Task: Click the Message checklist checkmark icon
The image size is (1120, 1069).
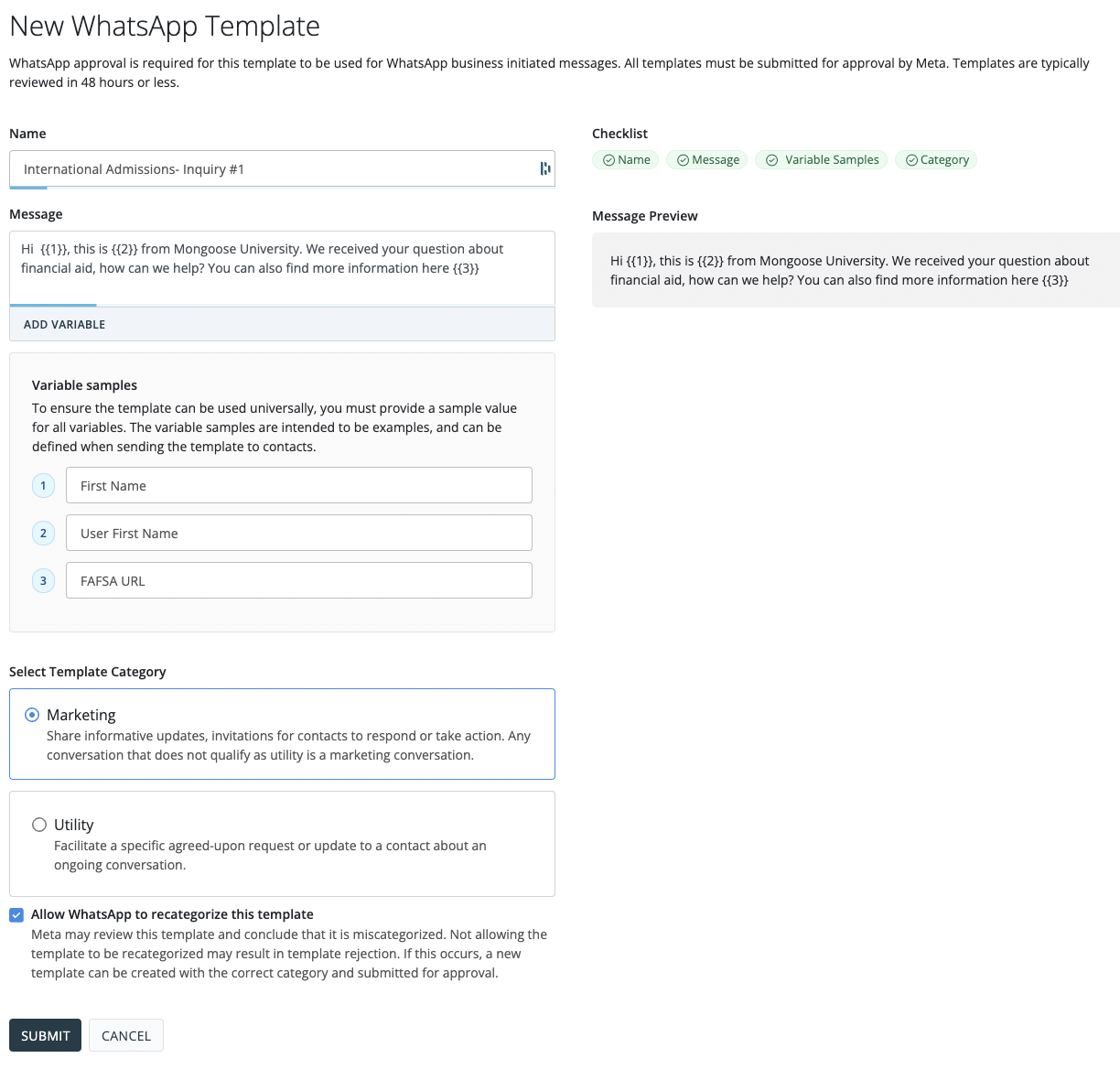Action: click(x=683, y=160)
